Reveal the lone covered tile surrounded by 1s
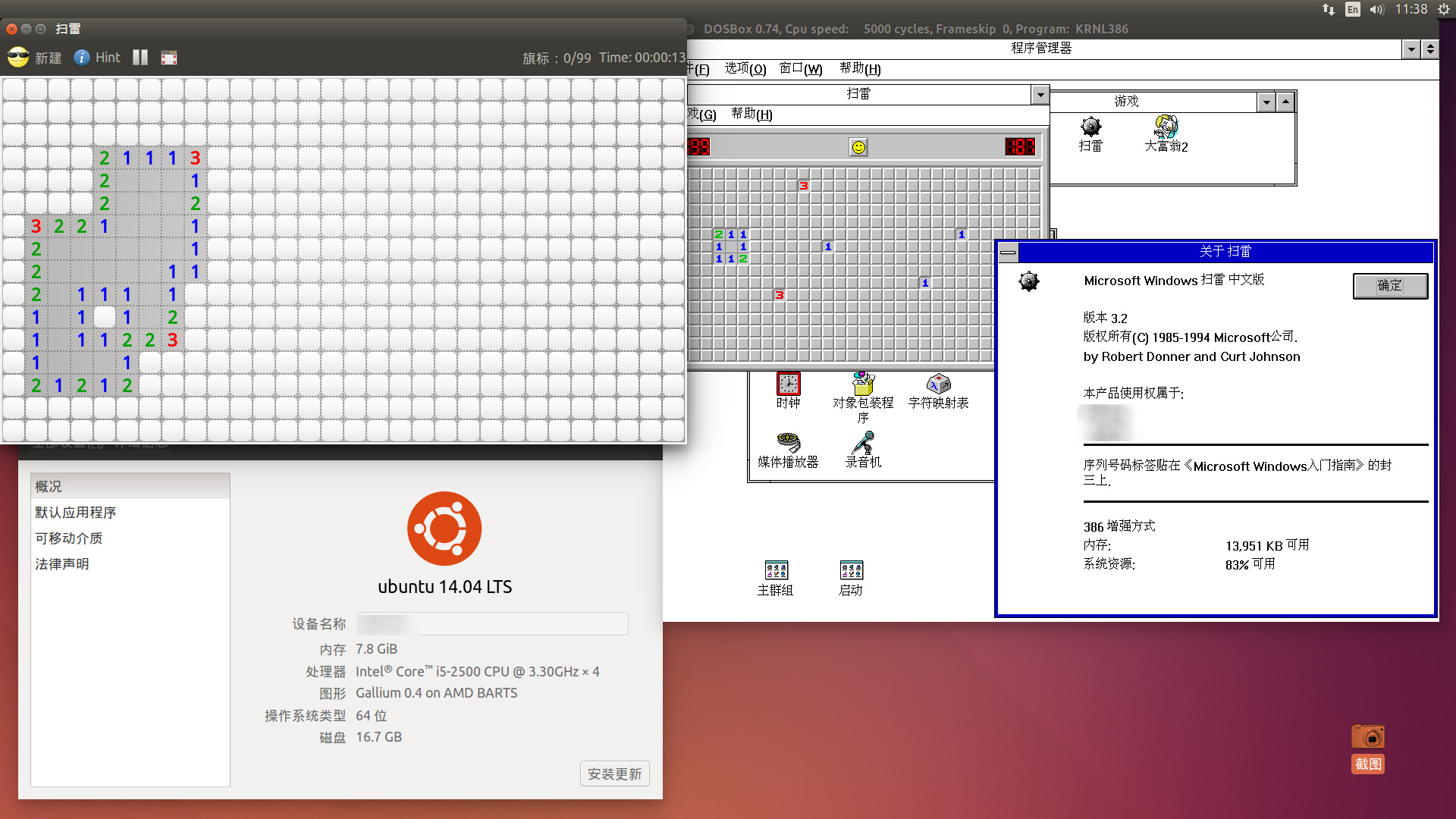The width and height of the screenshot is (1456, 819). point(105,317)
